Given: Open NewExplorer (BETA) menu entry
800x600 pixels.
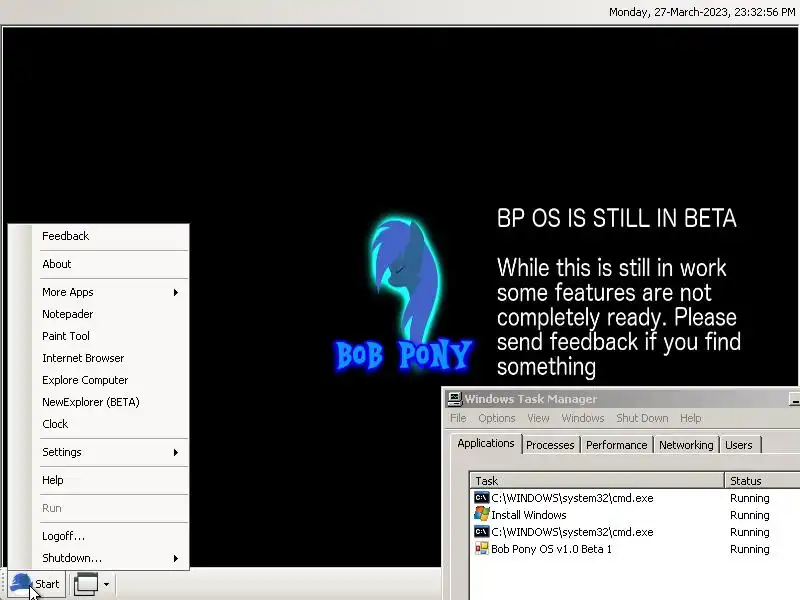Looking at the screenshot, I should pos(111,402).
